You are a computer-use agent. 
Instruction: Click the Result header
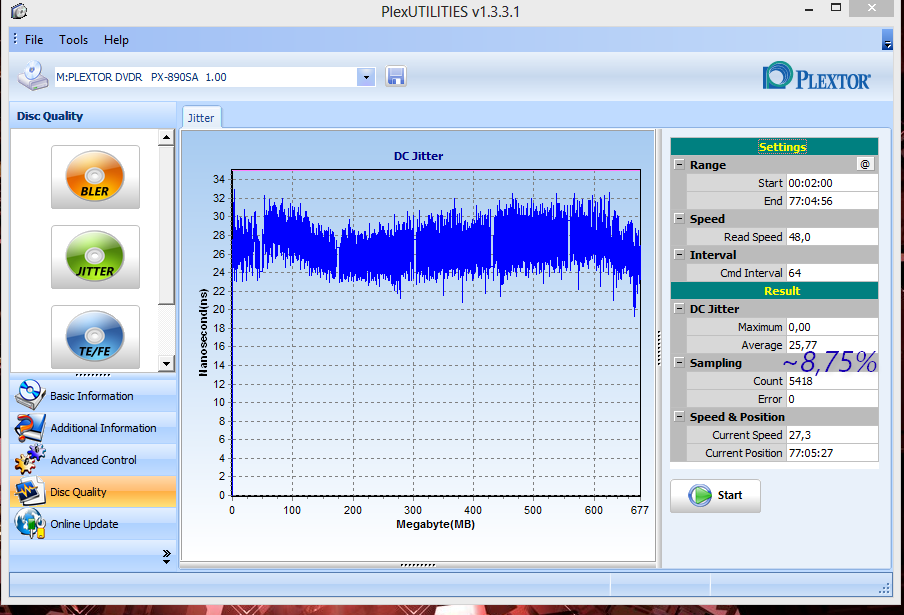click(774, 290)
